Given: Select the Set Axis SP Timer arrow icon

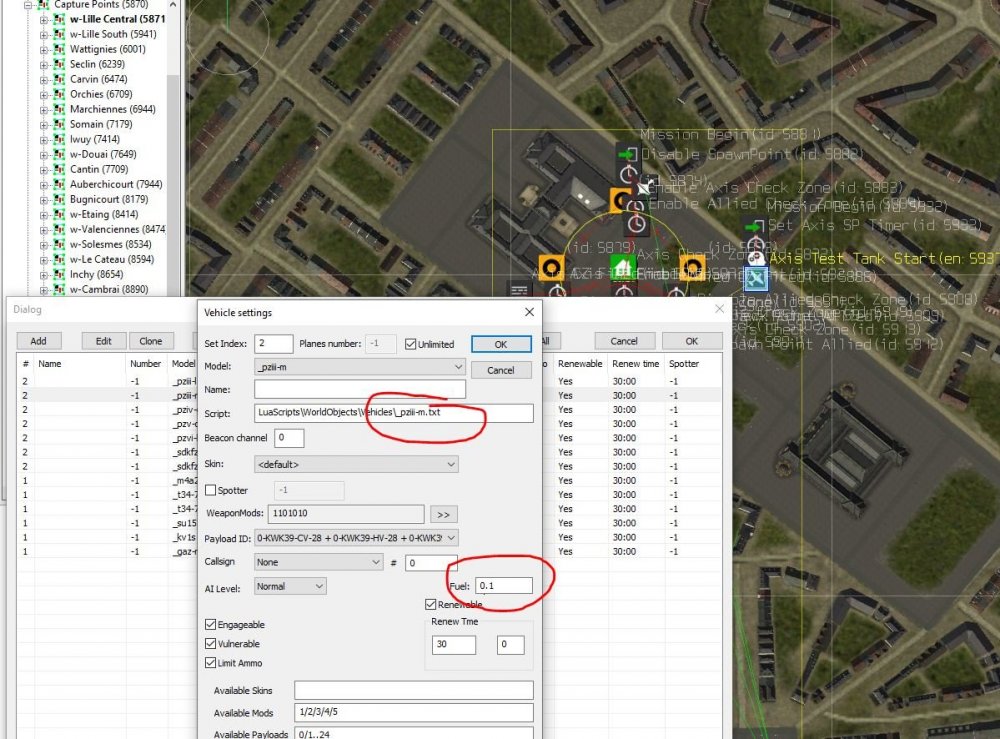Looking at the screenshot, I should 755,226.
